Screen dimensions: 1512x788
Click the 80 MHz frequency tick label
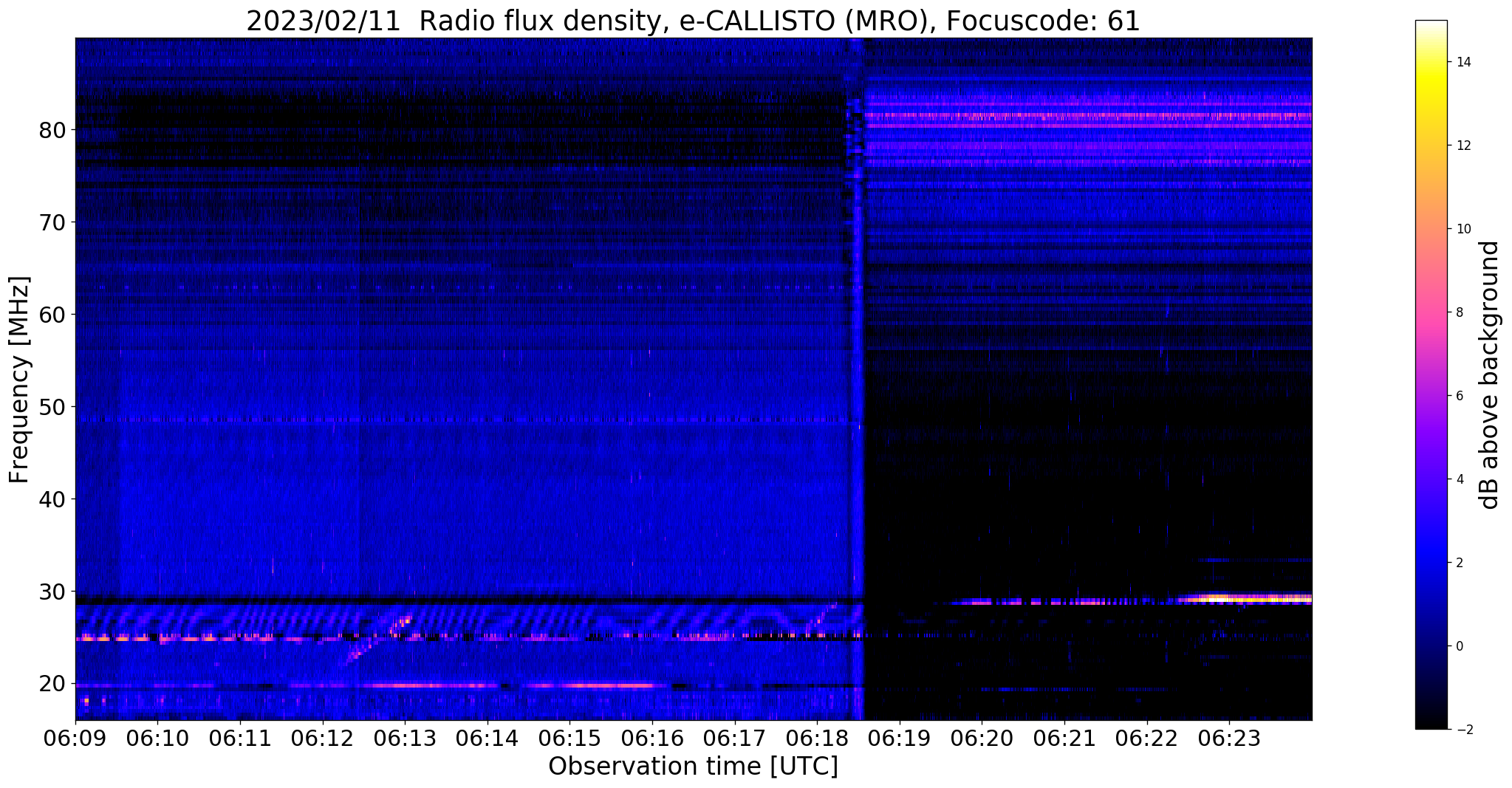(52, 130)
